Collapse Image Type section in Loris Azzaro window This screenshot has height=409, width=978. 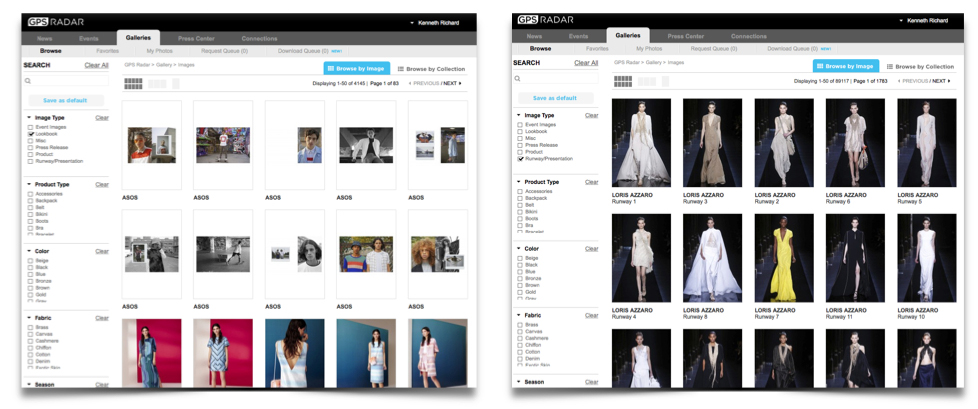[519, 115]
